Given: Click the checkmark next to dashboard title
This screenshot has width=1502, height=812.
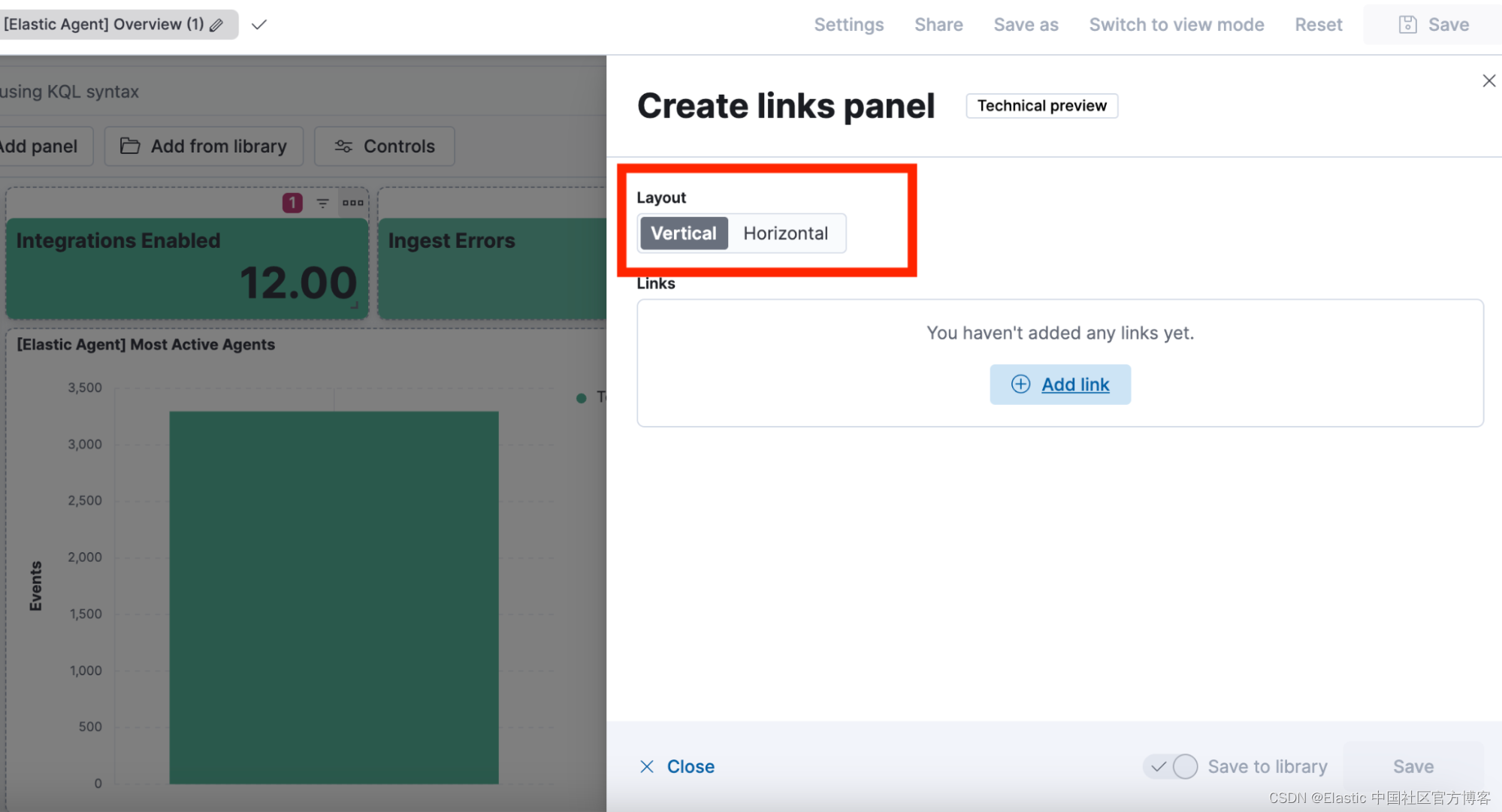Looking at the screenshot, I should [259, 25].
